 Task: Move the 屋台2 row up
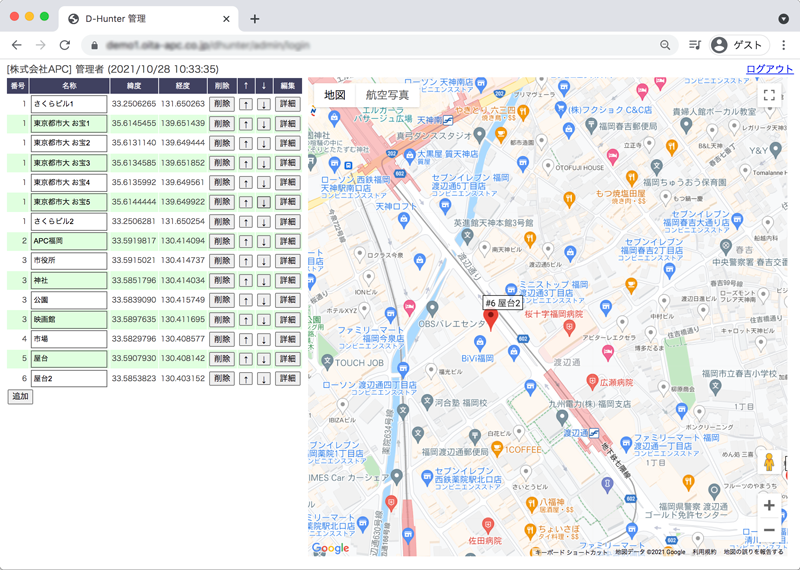pos(246,379)
